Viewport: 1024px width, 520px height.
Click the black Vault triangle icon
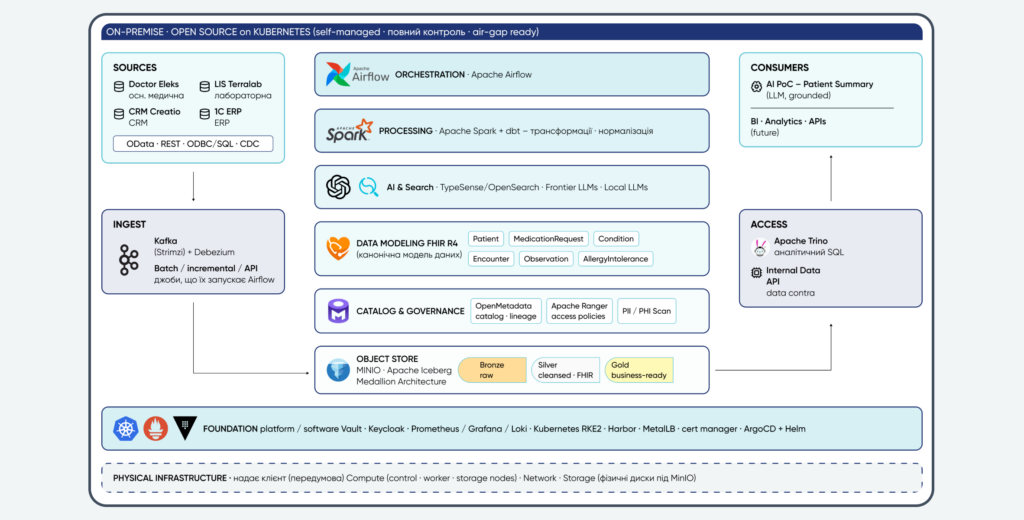click(185, 428)
